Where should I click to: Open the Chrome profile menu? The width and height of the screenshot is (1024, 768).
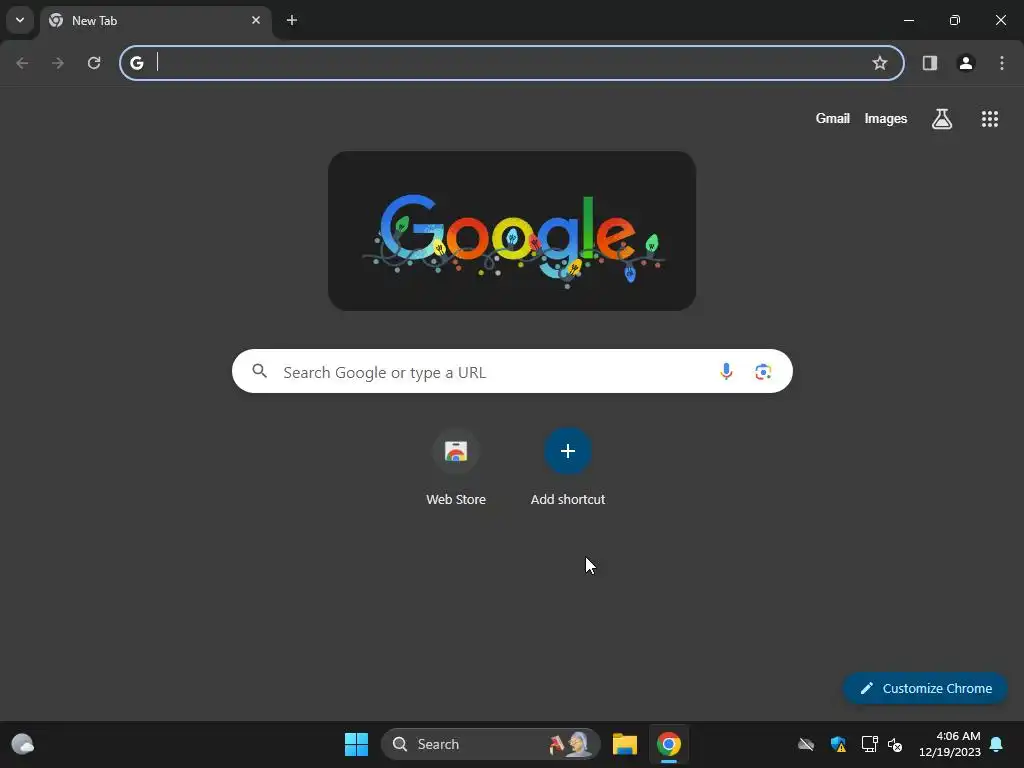pyautogui.click(x=966, y=63)
